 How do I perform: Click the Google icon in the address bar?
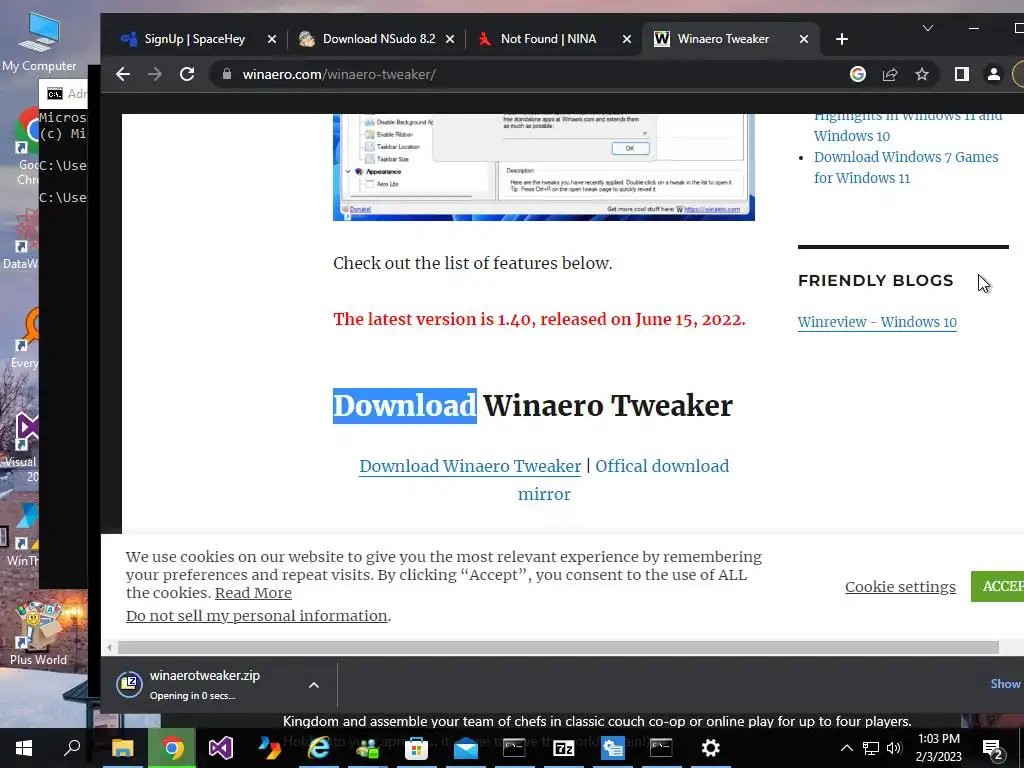coord(857,74)
